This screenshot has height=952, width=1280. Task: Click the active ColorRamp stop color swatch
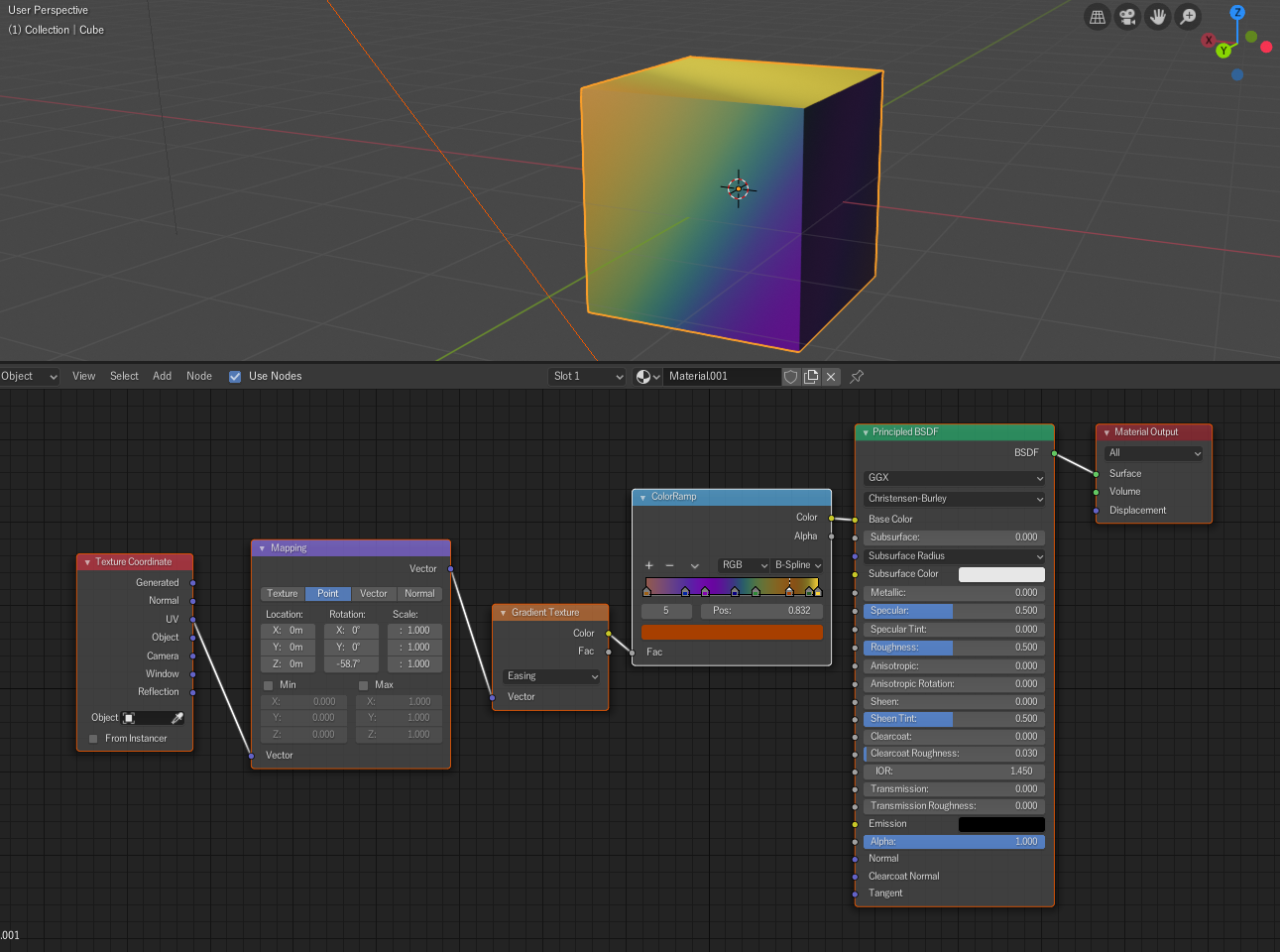click(x=732, y=633)
